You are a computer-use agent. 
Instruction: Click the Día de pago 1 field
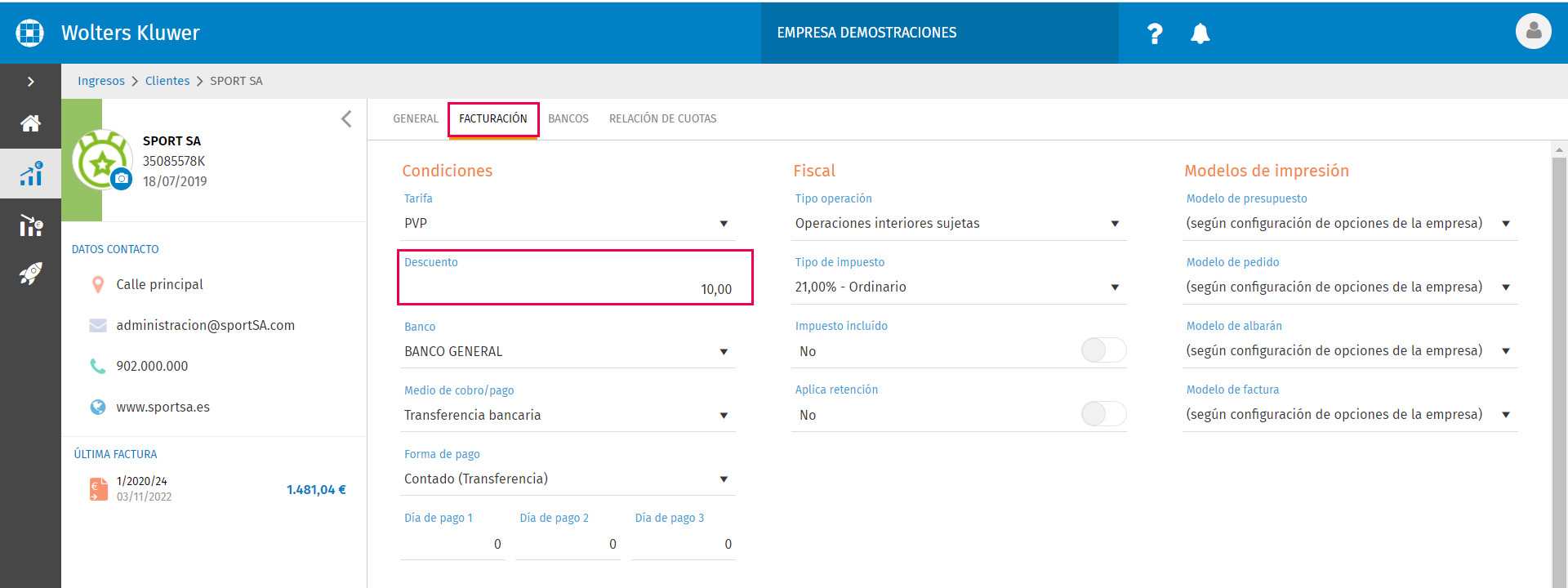tap(452, 545)
